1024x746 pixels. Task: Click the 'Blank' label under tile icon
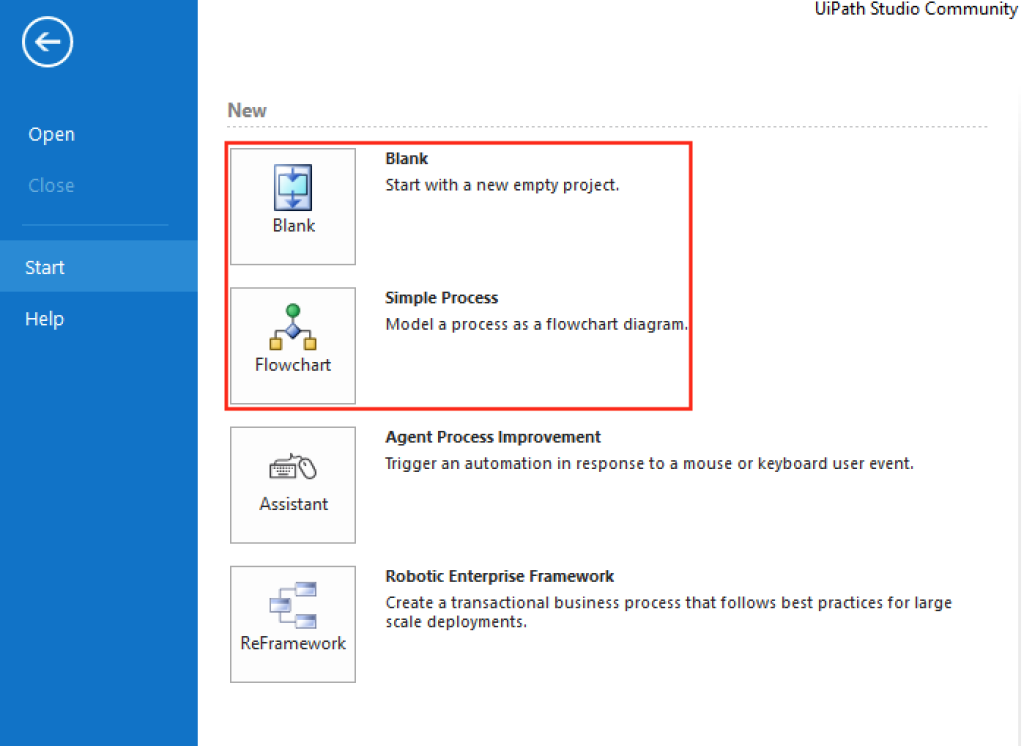tap(293, 226)
